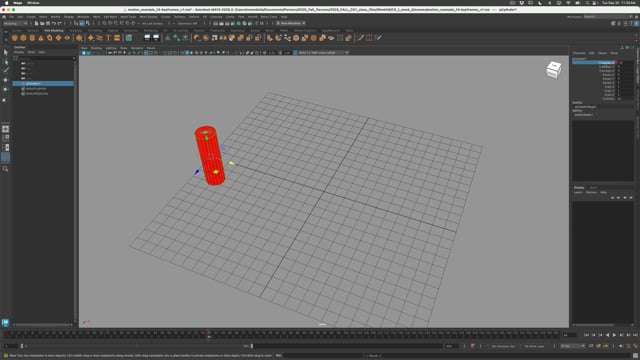This screenshot has height=360, width=640.
Task: Open the Workspace dropdown
Action: click(609, 17)
